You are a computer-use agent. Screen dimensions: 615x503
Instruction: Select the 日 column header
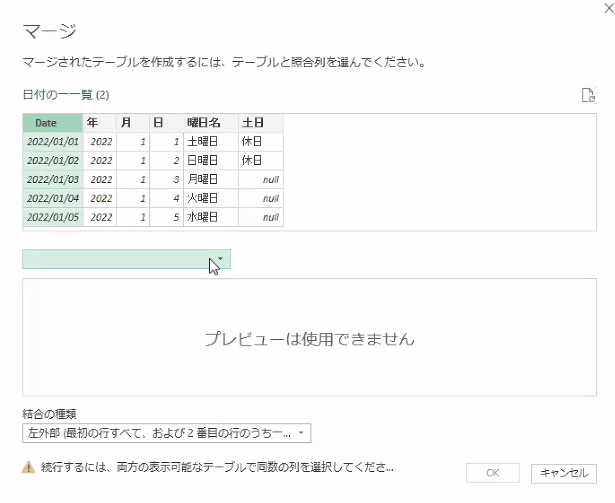click(166, 123)
